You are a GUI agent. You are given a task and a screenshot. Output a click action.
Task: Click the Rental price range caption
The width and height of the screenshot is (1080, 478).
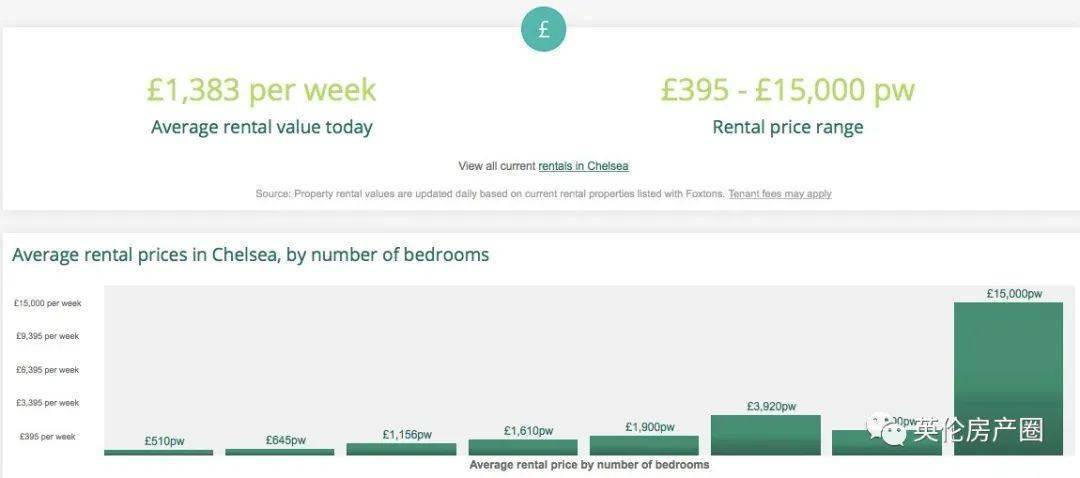[788, 127]
